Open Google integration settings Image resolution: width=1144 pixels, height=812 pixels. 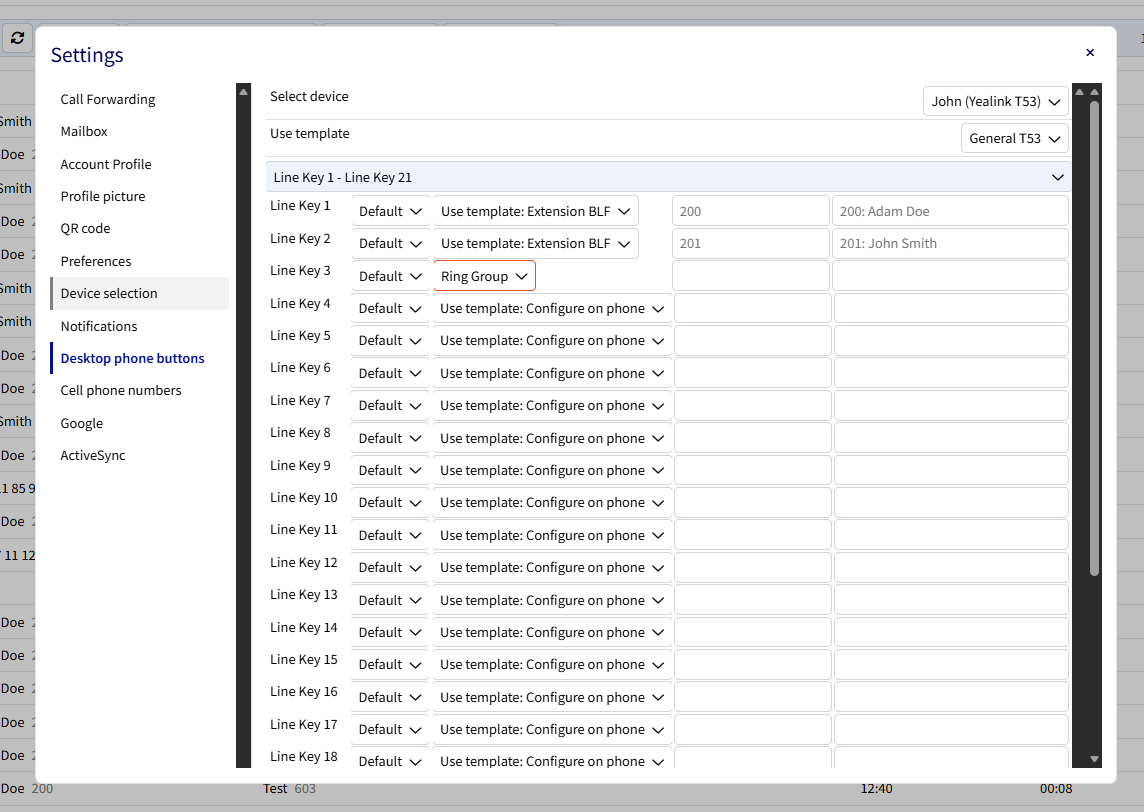pos(79,423)
